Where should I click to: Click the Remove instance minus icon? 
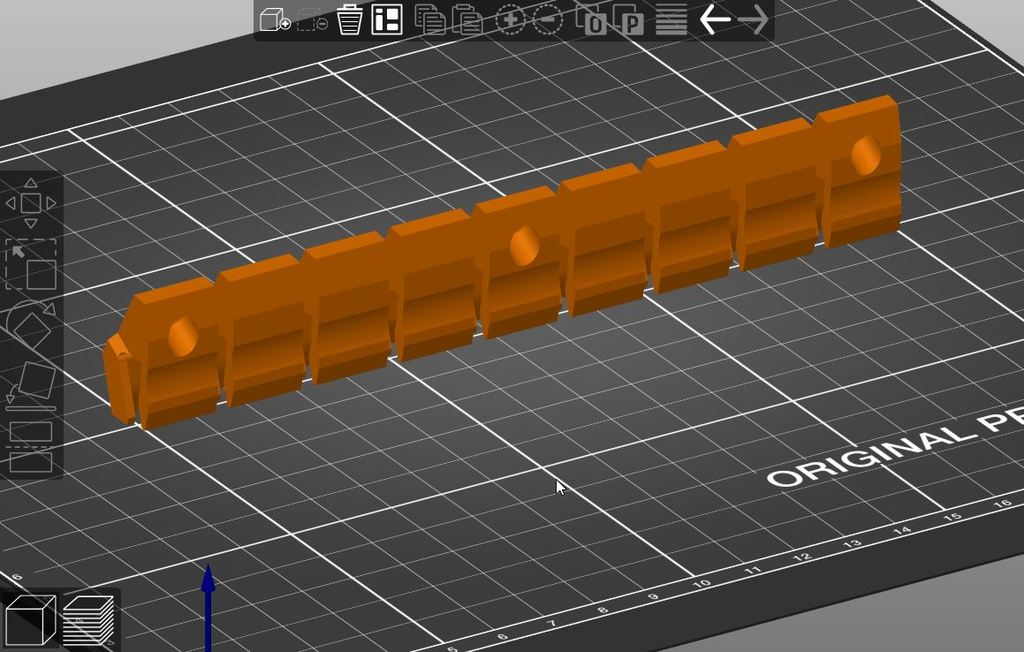coord(547,20)
